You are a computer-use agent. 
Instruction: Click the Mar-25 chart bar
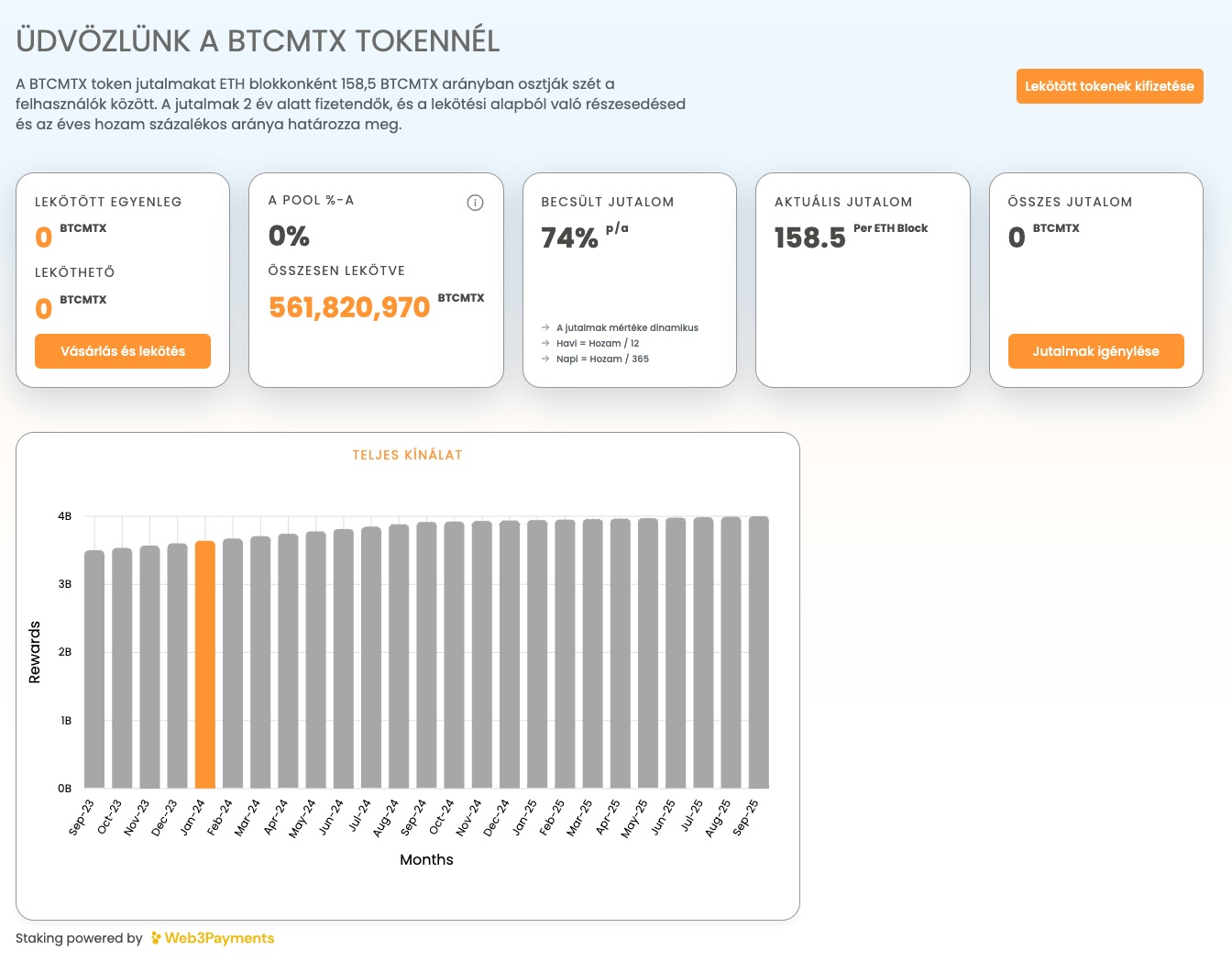click(593, 654)
